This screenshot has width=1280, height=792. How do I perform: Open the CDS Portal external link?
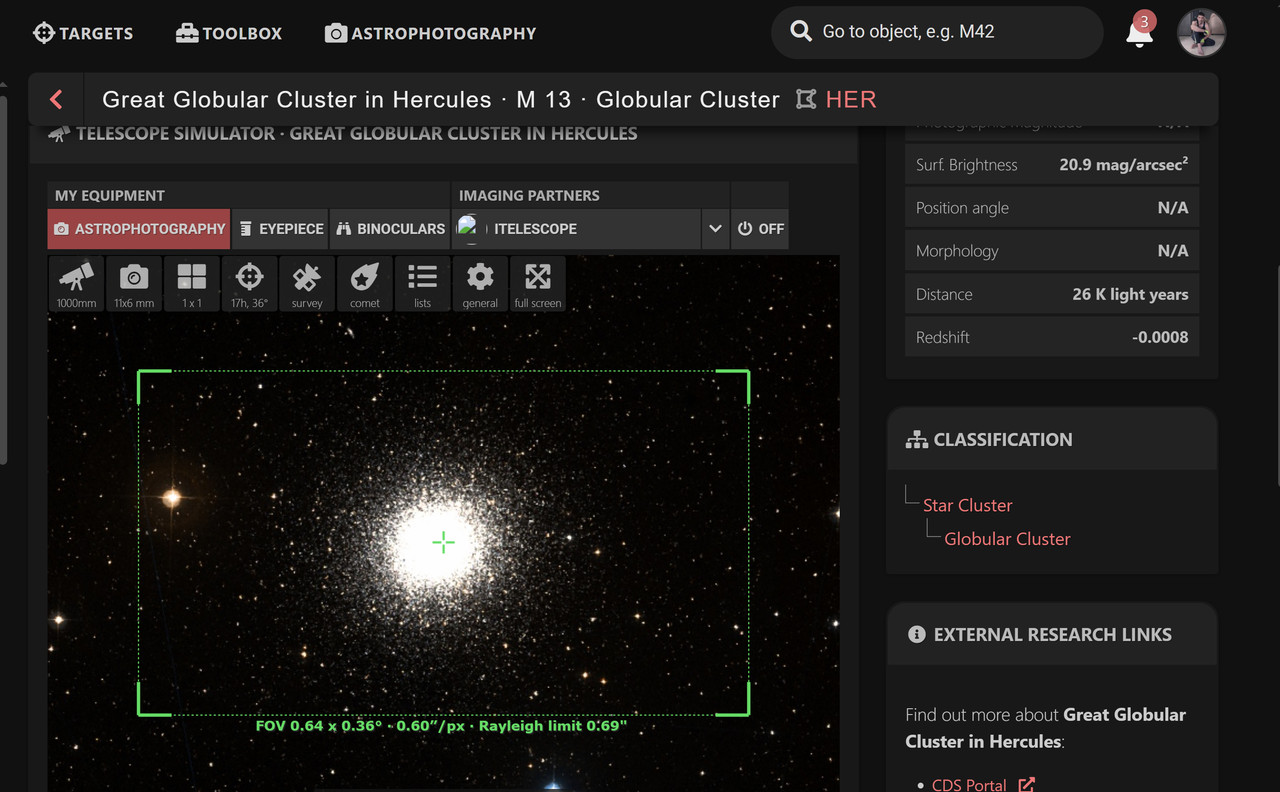click(968, 784)
